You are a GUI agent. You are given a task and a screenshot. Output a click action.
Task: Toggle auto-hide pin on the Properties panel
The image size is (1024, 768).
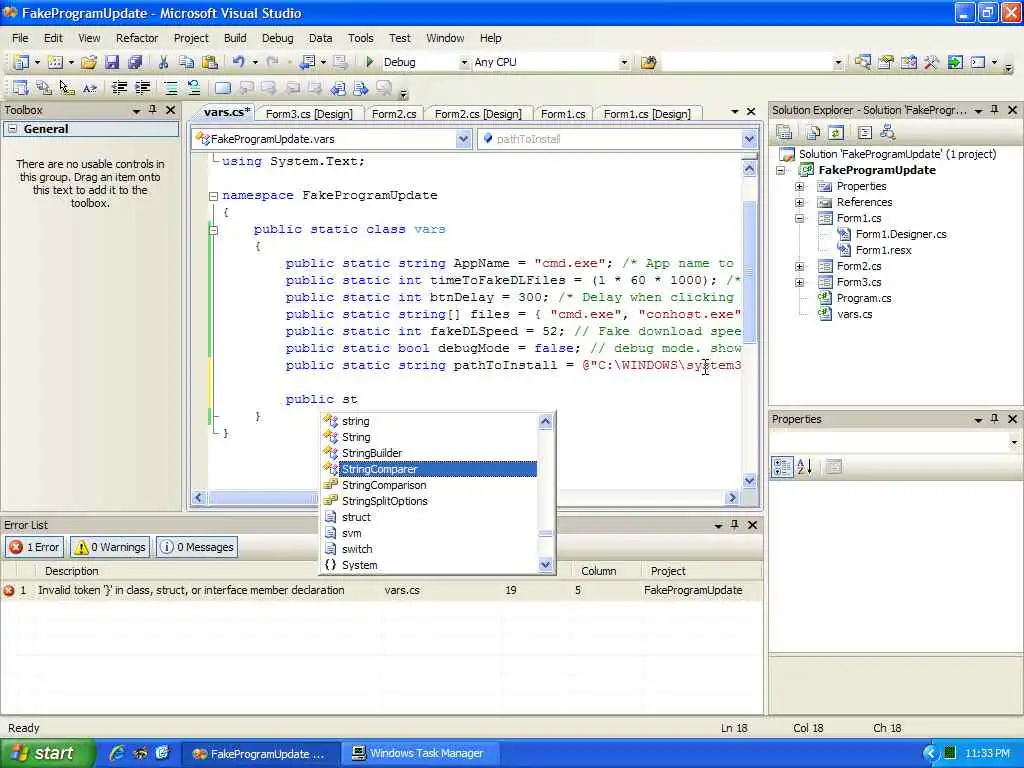pos(994,419)
